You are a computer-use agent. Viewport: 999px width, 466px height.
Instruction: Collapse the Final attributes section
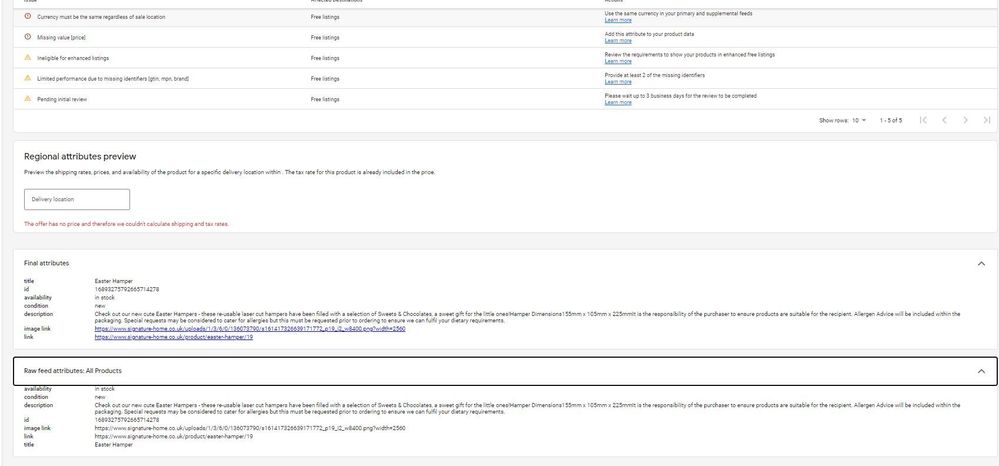[979, 262]
